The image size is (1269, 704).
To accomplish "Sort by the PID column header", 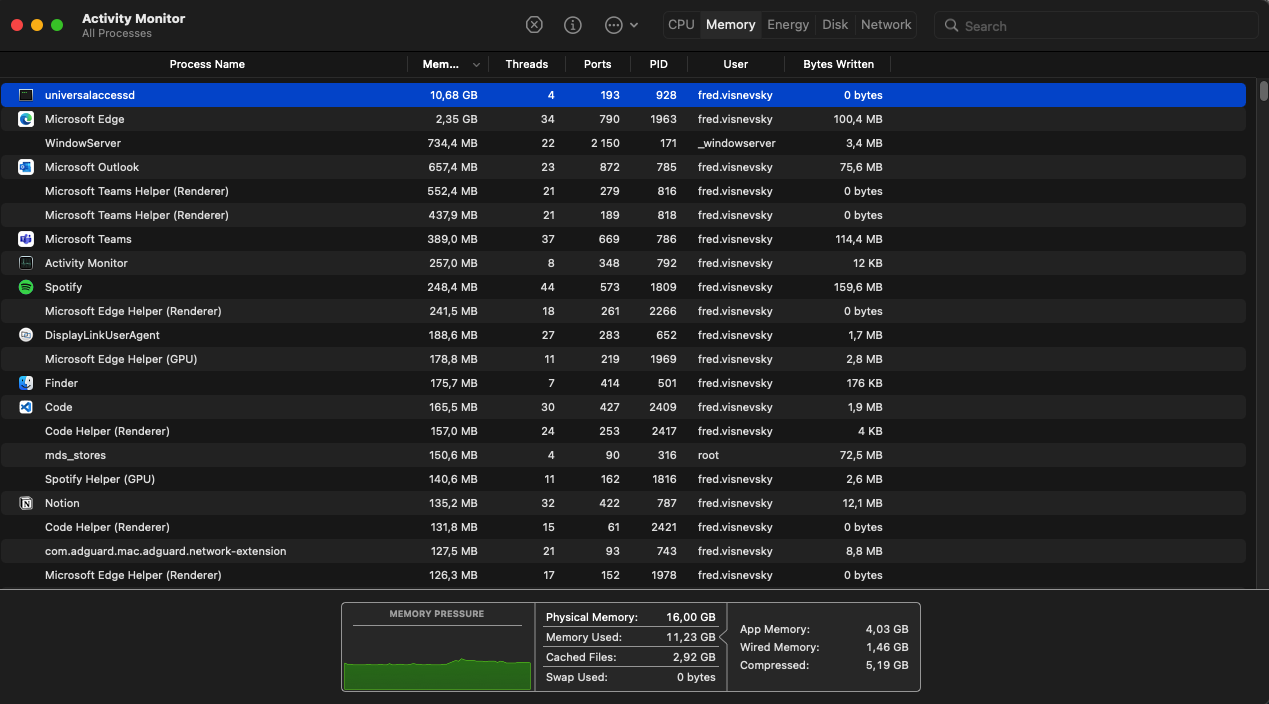I will [x=658, y=64].
